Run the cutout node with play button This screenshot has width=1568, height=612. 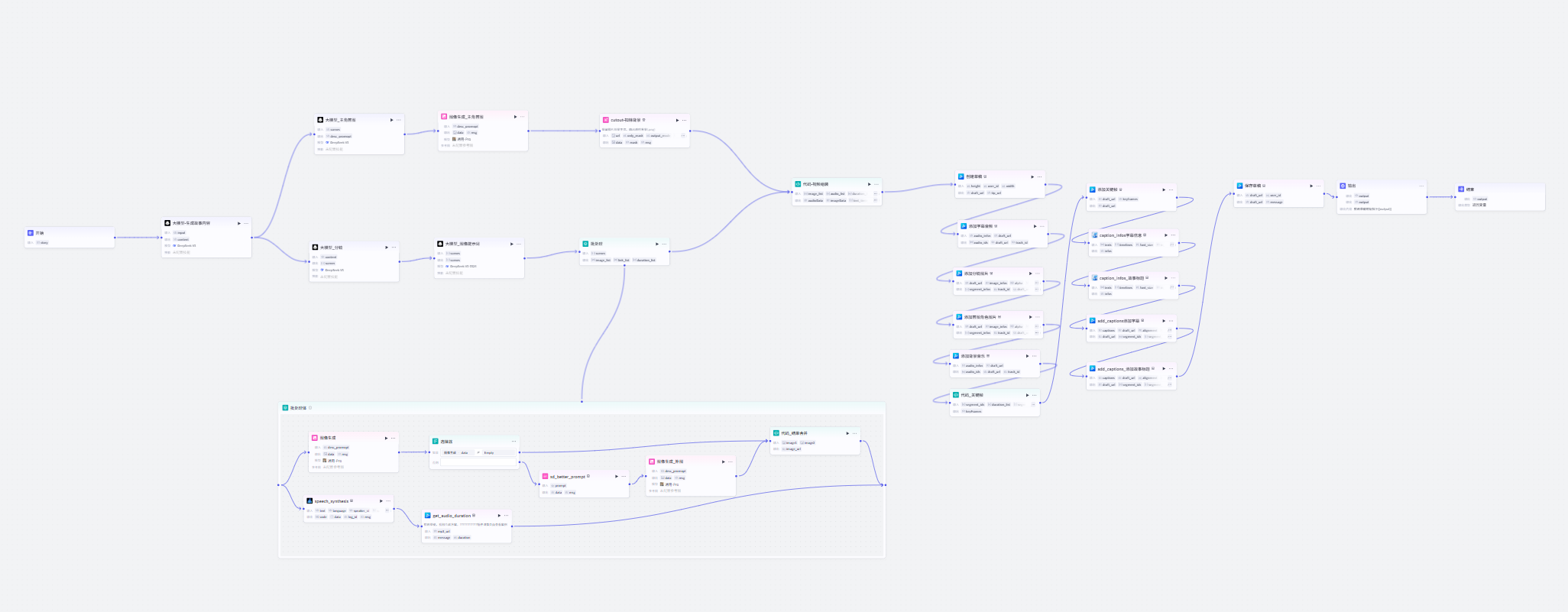[x=677, y=120]
